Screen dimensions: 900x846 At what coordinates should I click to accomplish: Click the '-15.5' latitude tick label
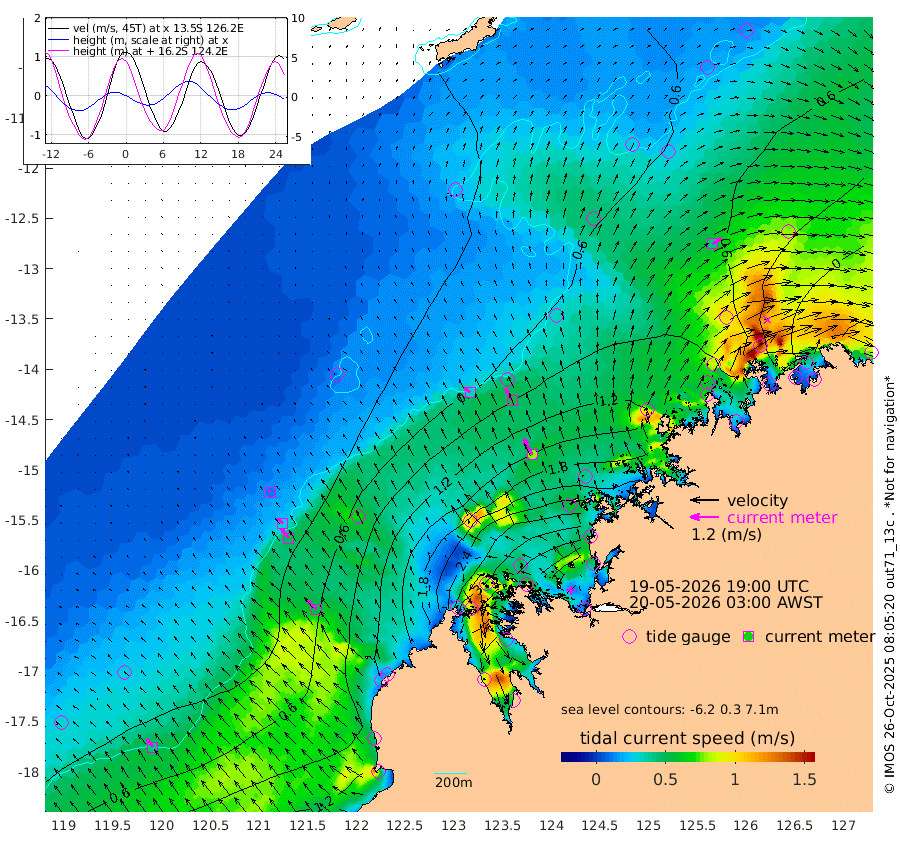click(21, 521)
